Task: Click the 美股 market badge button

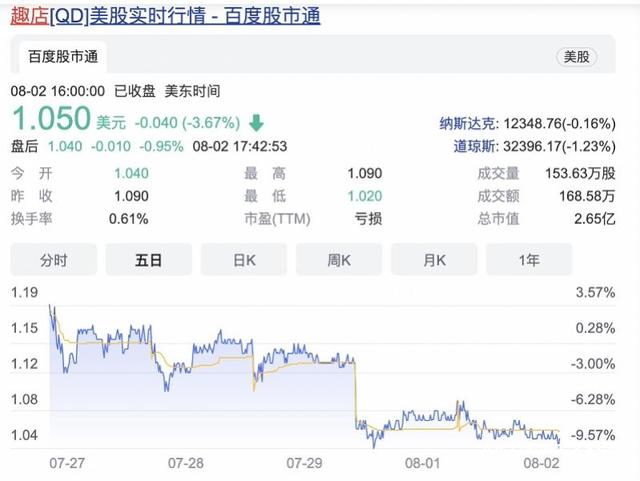Action: click(x=575, y=57)
